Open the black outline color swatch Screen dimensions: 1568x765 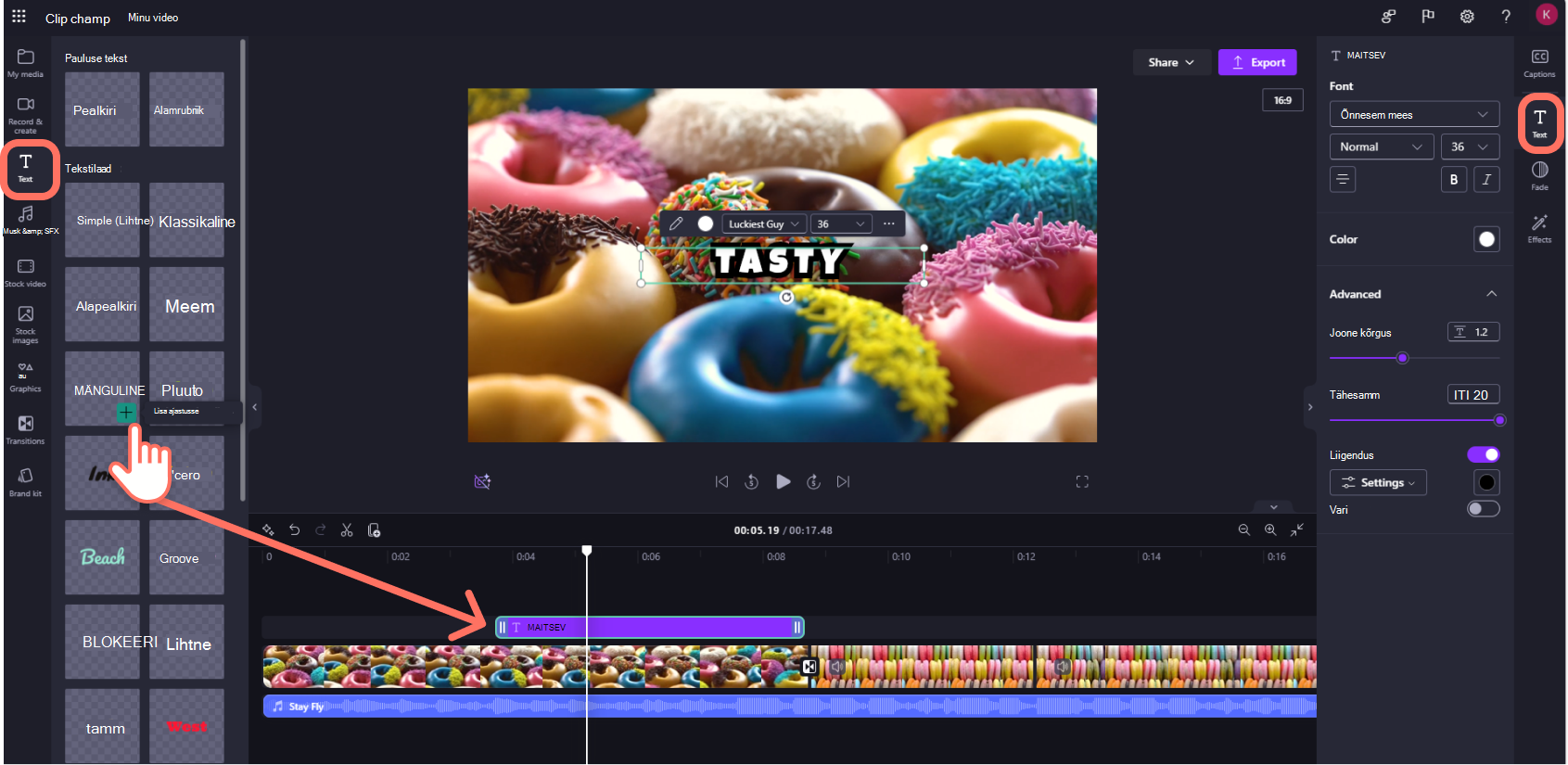[1486, 482]
